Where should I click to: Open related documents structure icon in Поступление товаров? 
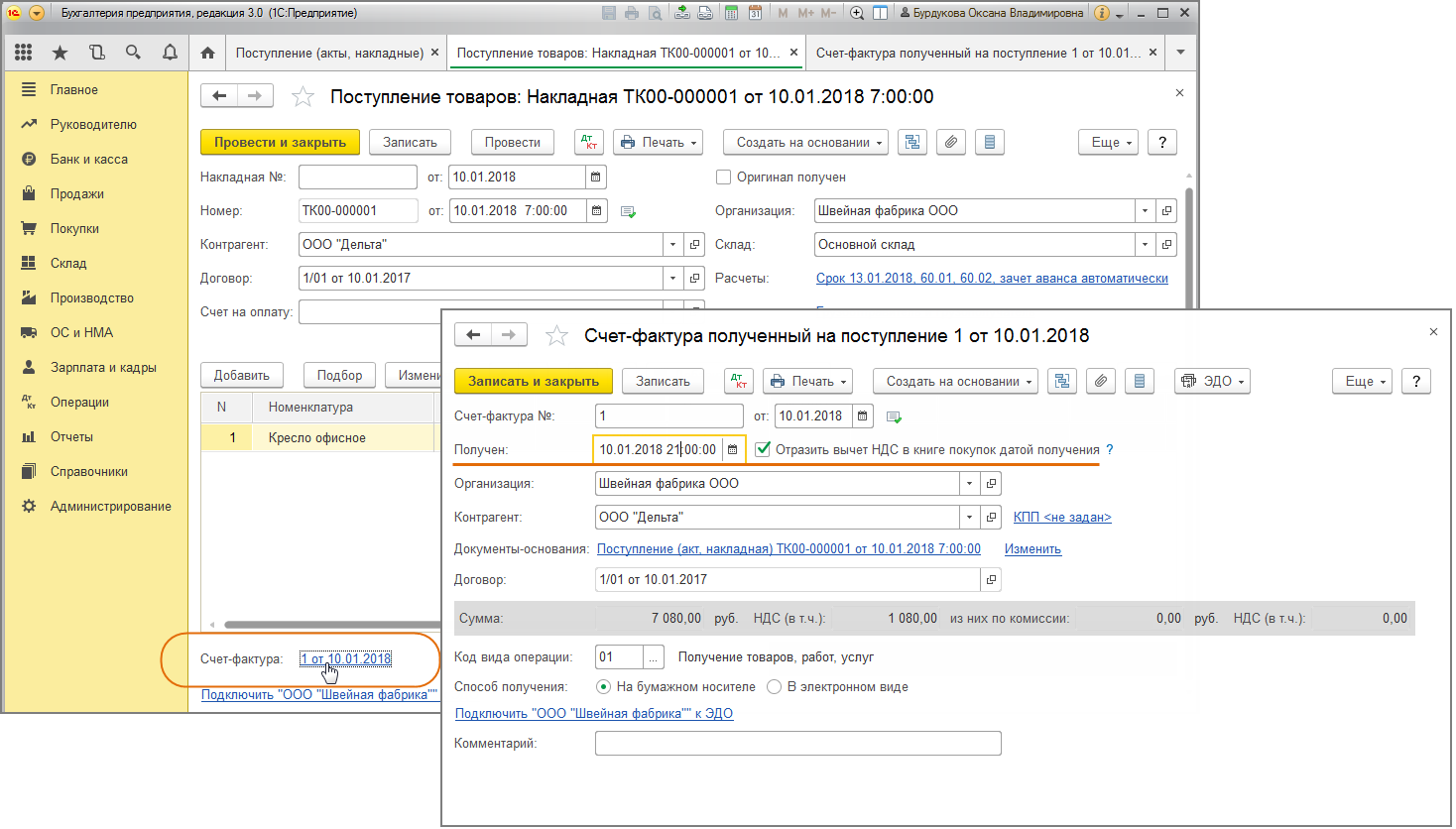coord(912,142)
